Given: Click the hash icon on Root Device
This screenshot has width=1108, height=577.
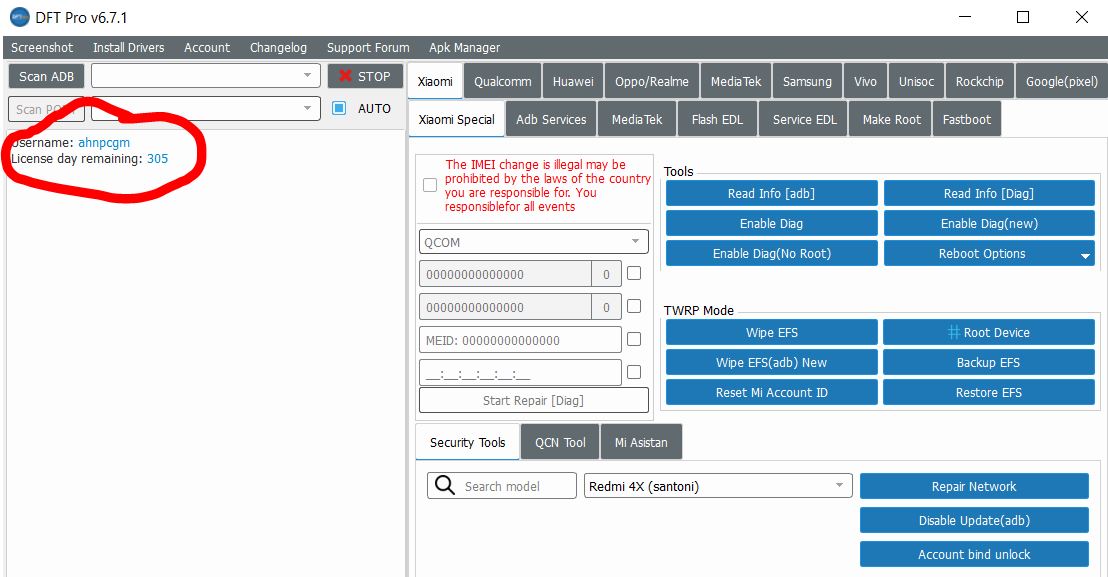Looking at the screenshot, I should (953, 333).
